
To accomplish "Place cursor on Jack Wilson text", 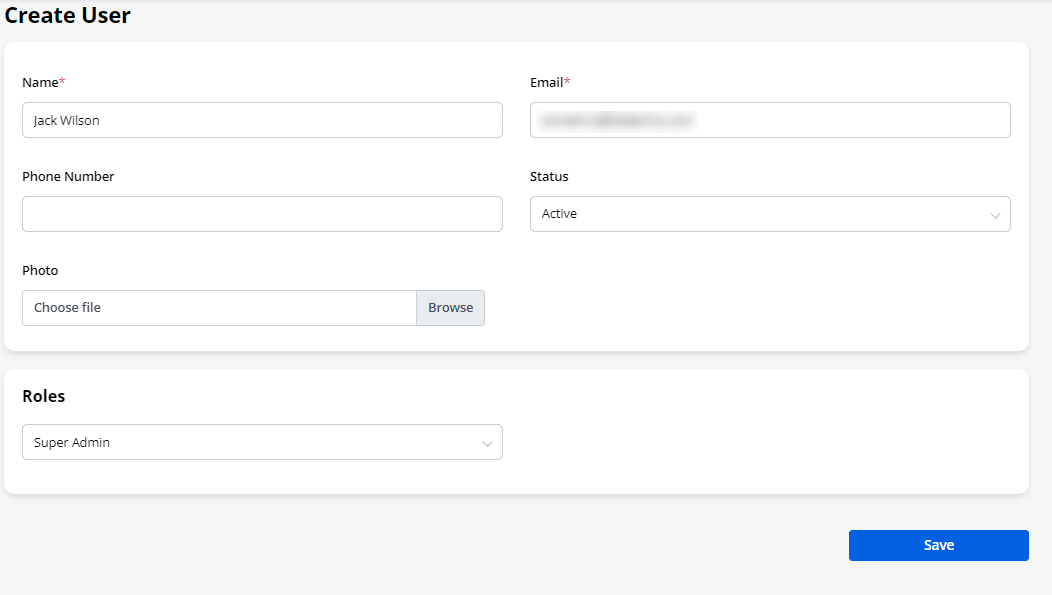I will [66, 120].
